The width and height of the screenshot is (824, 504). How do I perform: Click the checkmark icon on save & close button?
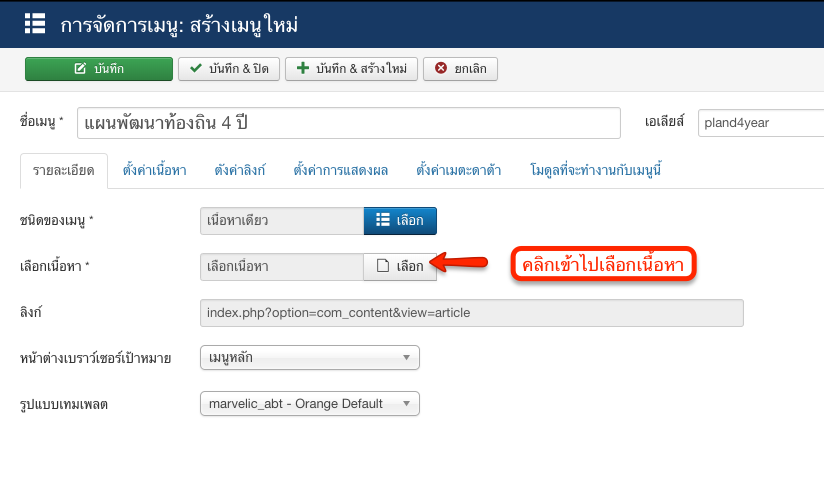196,69
